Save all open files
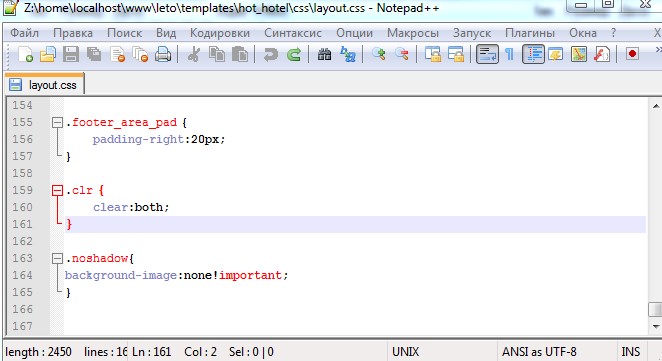The height and width of the screenshot is (361, 662). click(x=94, y=54)
